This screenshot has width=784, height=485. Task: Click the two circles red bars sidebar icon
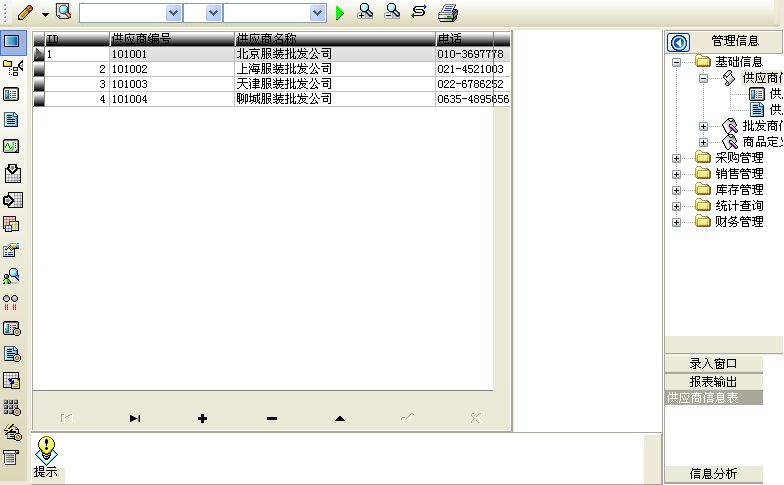click(x=11, y=302)
